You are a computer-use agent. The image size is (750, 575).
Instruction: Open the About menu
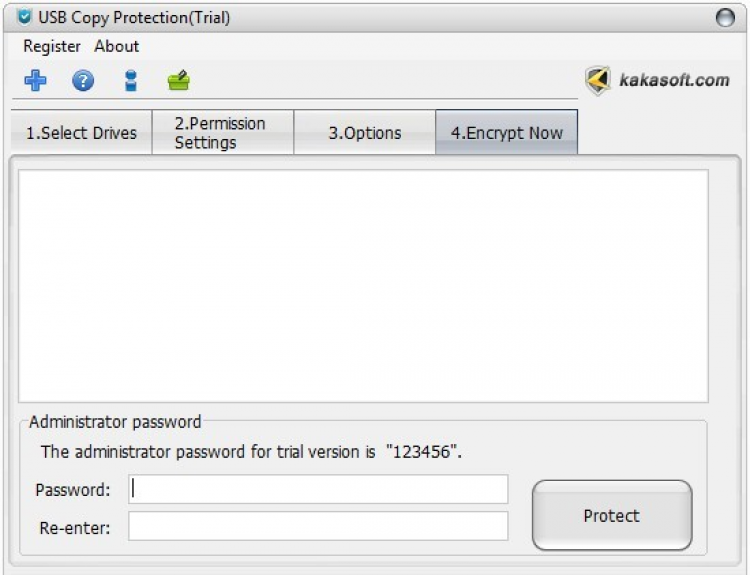click(x=117, y=46)
